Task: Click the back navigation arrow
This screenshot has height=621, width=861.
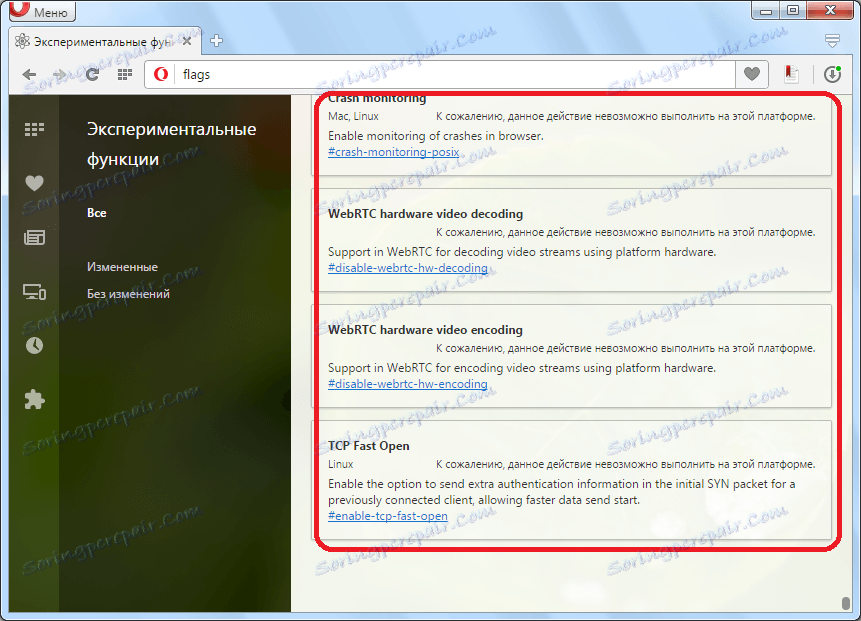Action: (28, 74)
